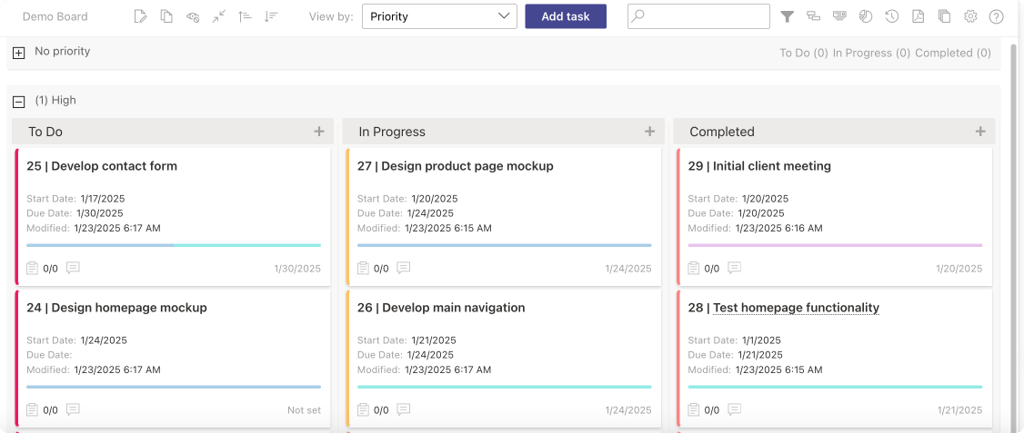The width and height of the screenshot is (1024, 433).
Task: Open the Gantt chart view icon
Action: pos(814,17)
